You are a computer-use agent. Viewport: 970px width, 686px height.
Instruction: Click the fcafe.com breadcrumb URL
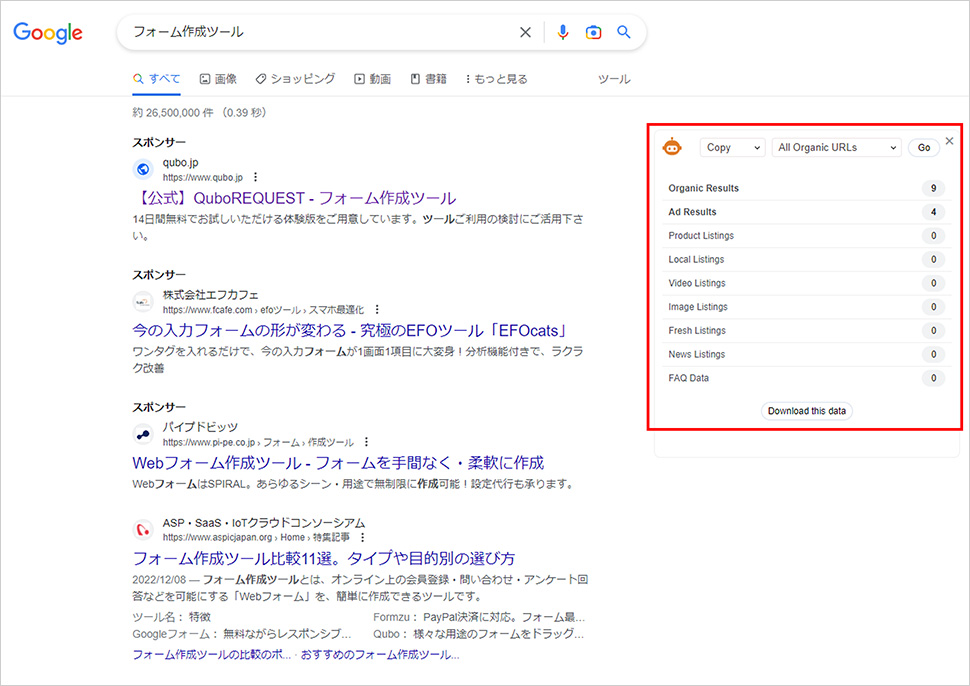[x=264, y=310]
